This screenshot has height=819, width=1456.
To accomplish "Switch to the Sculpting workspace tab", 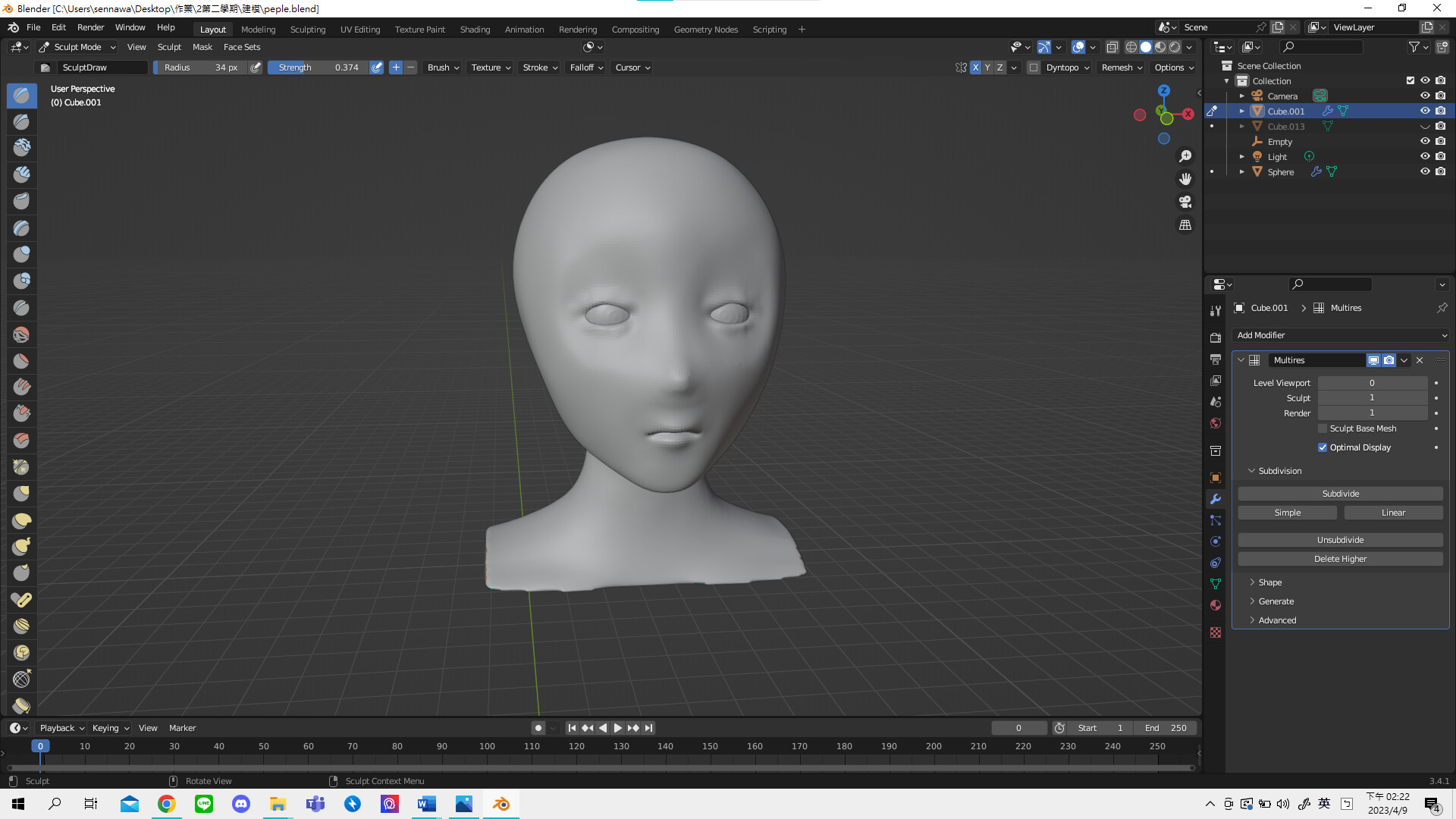I will click(x=308, y=30).
